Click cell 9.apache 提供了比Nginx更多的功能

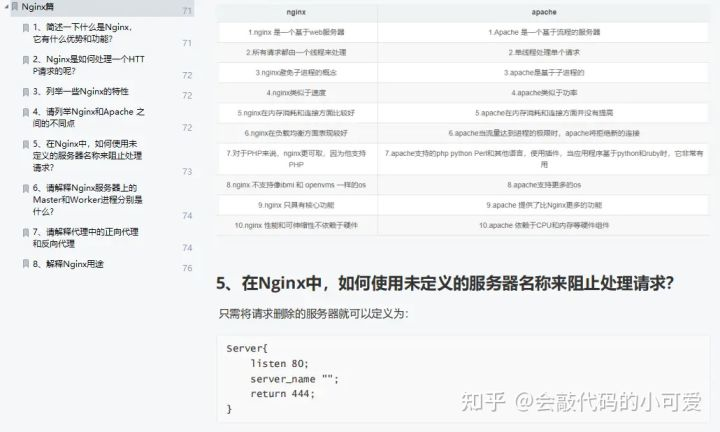(x=544, y=205)
